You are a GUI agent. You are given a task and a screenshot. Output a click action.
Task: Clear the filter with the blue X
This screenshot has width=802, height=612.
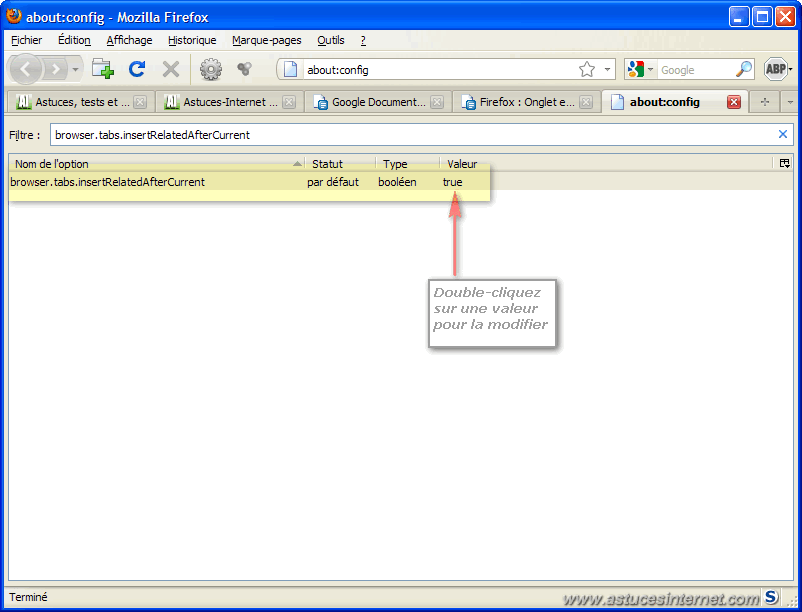pos(783,134)
